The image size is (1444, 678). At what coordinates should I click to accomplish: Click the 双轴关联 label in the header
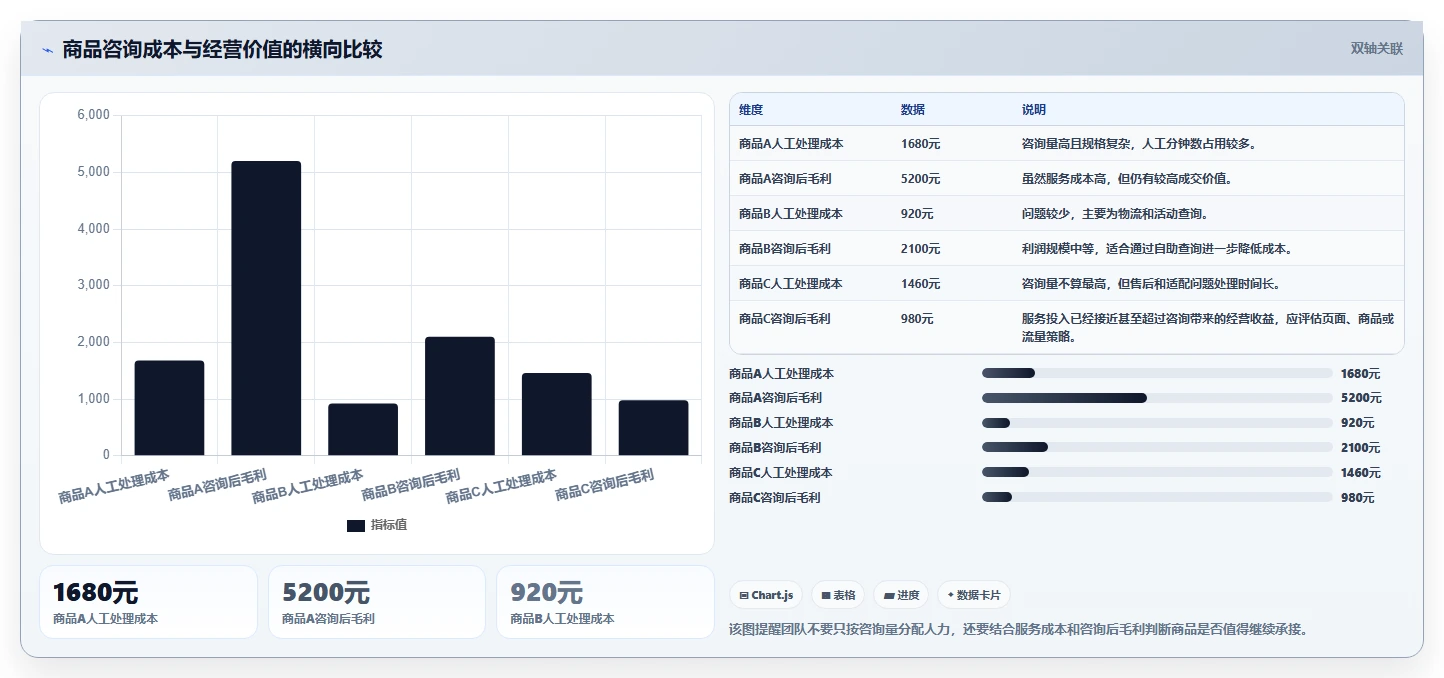click(1377, 49)
